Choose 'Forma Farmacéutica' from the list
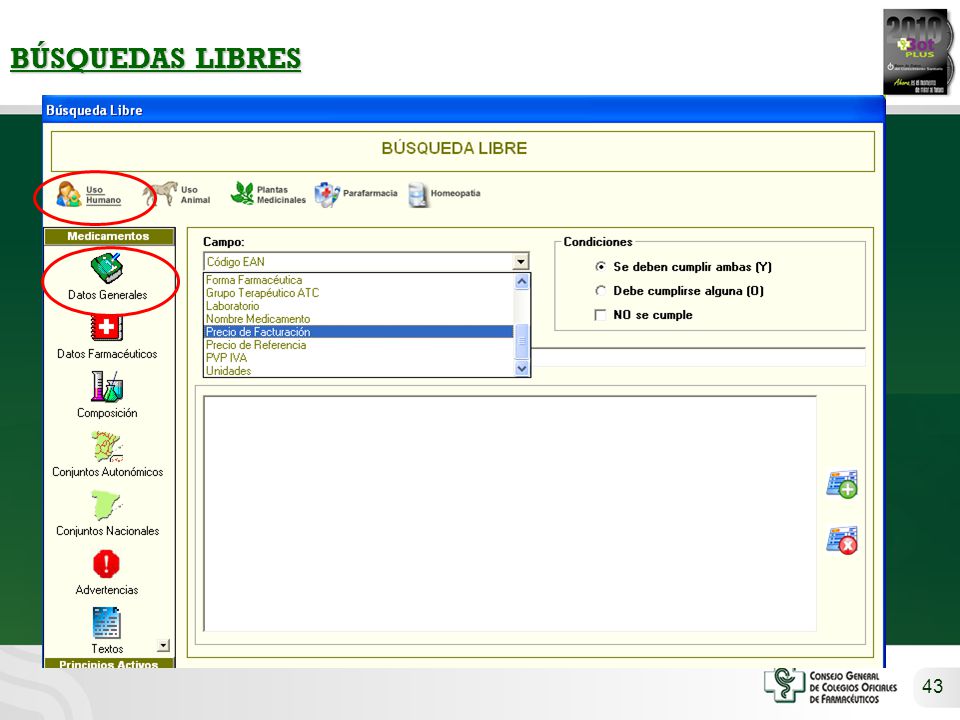Viewport: 960px width, 720px height. (x=358, y=280)
